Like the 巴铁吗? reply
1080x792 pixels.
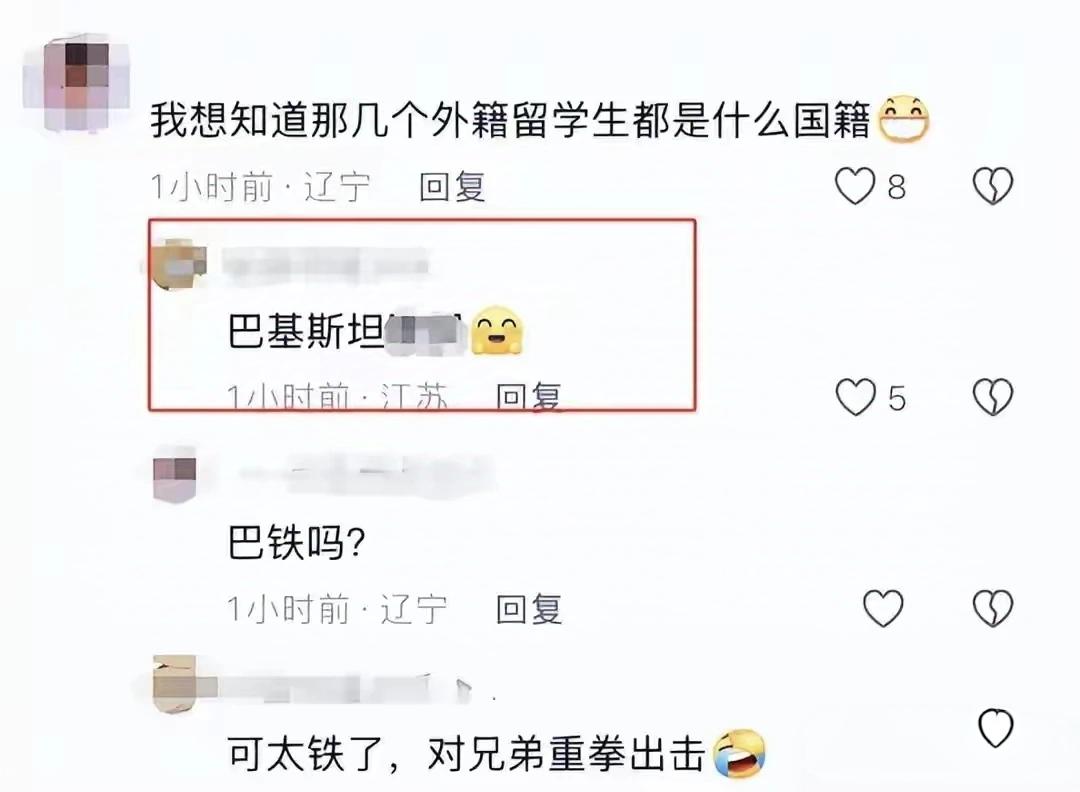[x=883, y=608]
